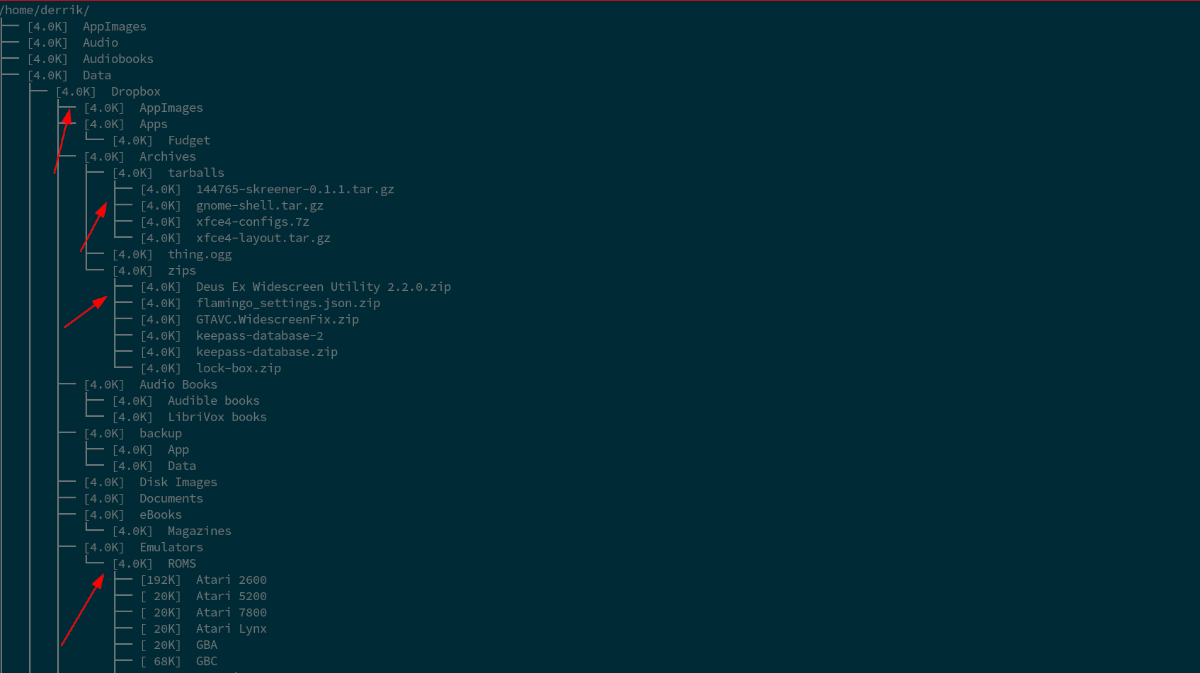The image size is (1200, 673).
Task: Select Deus Ex Widescreen Utility 2.2.0.zip
Action: [x=323, y=287]
